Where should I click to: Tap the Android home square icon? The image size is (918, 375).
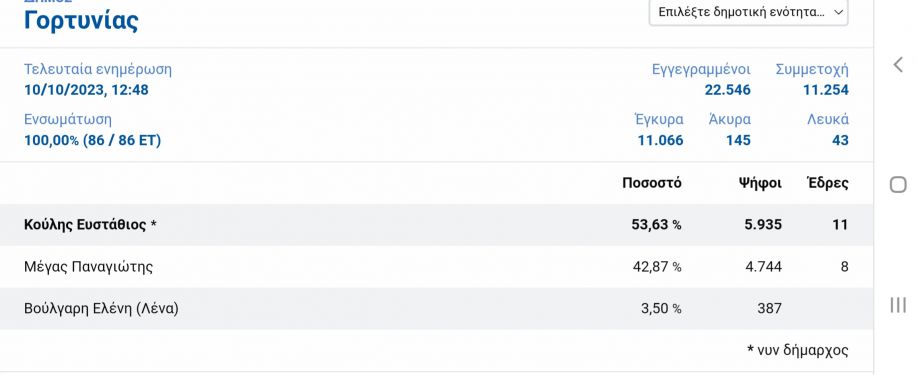coord(898,185)
